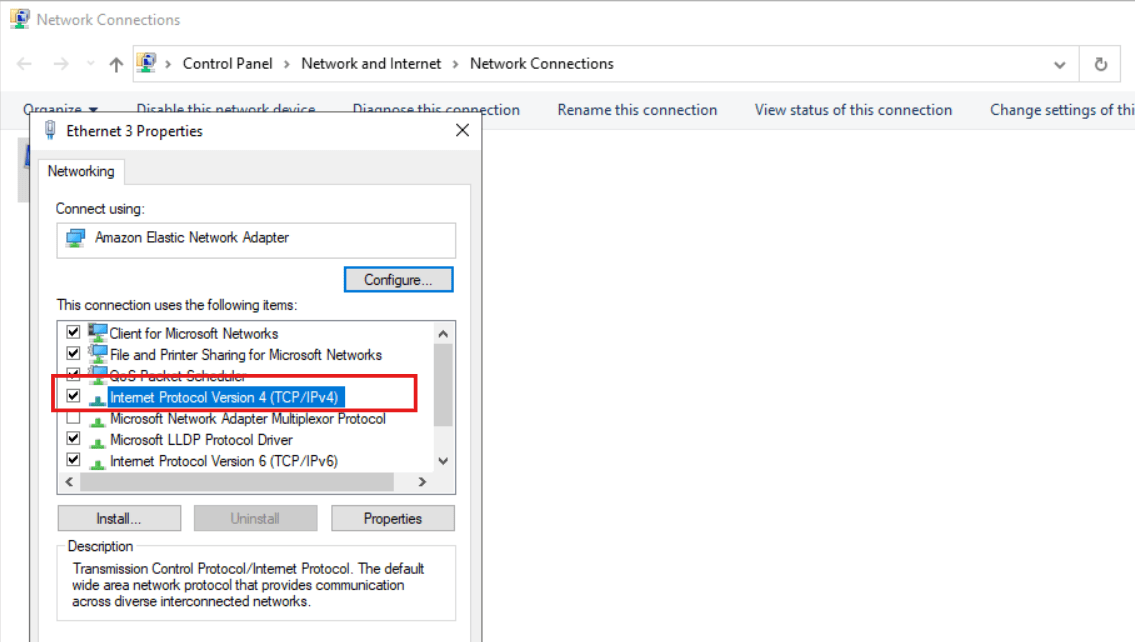The height and width of the screenshot is (642, 1135).
Task: Click the Amazon Elastic Network Adapter icon
Action: (75, 238)
